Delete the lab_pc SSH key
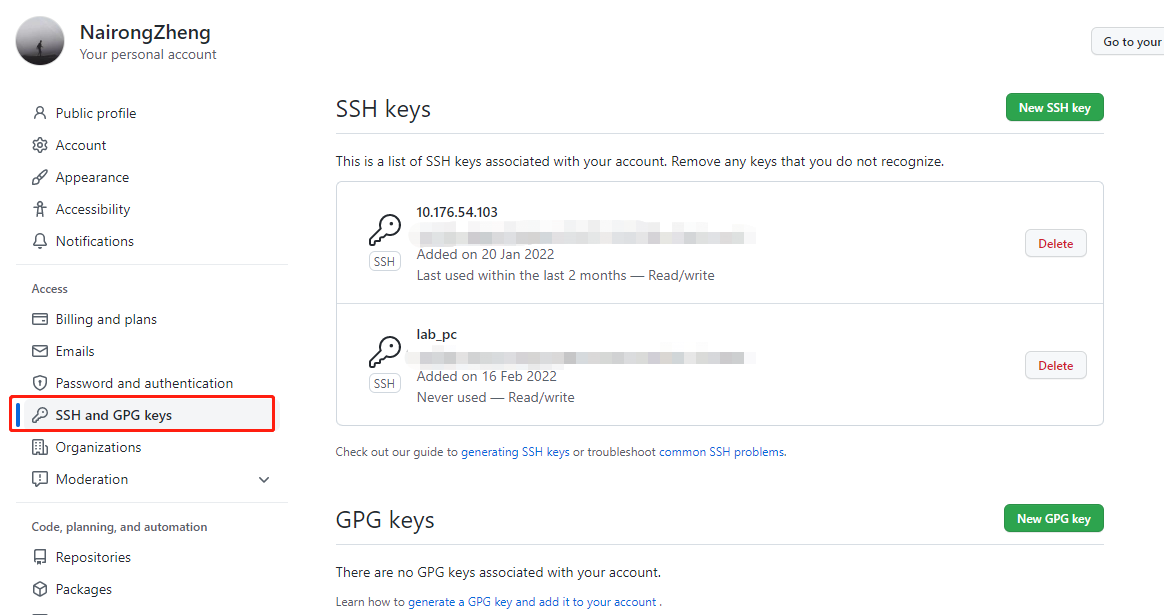The height and width of the screenshot is (615, 1164). [x=1055, y=365]
